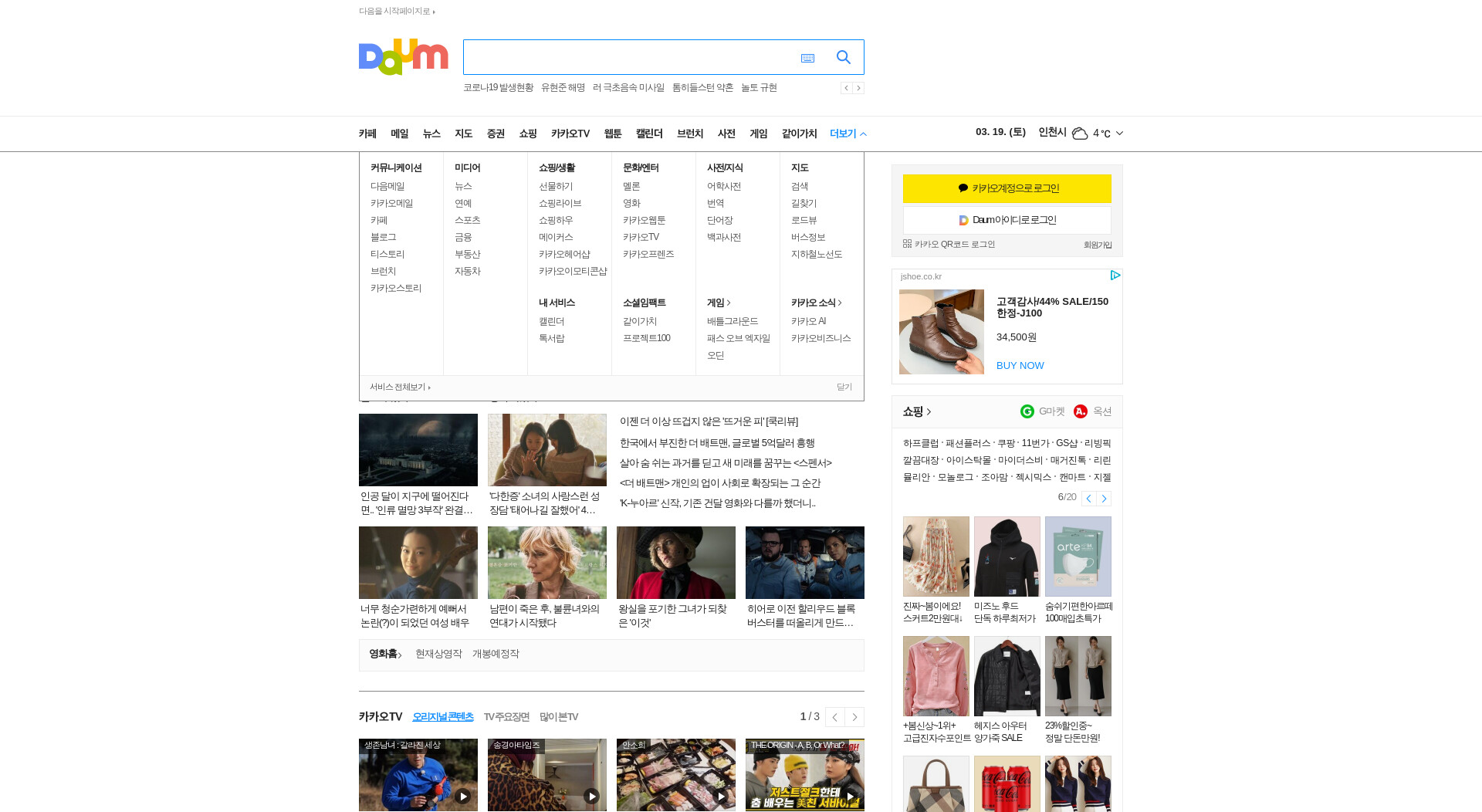Viewport: 1482px width, 812px height.
Task: Click BUY NOW on the shoe ad
Action: coord(1020,366)
